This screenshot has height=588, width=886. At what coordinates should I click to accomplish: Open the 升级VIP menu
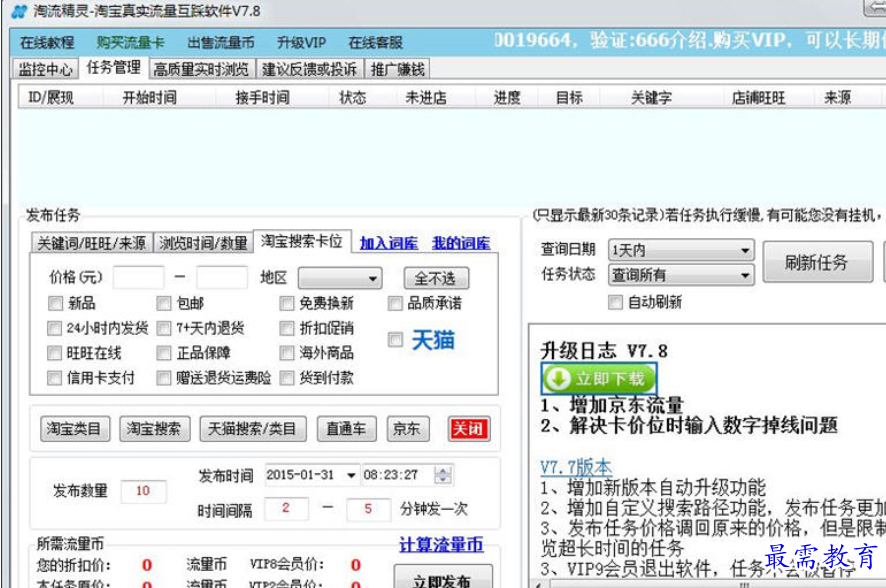301,42
